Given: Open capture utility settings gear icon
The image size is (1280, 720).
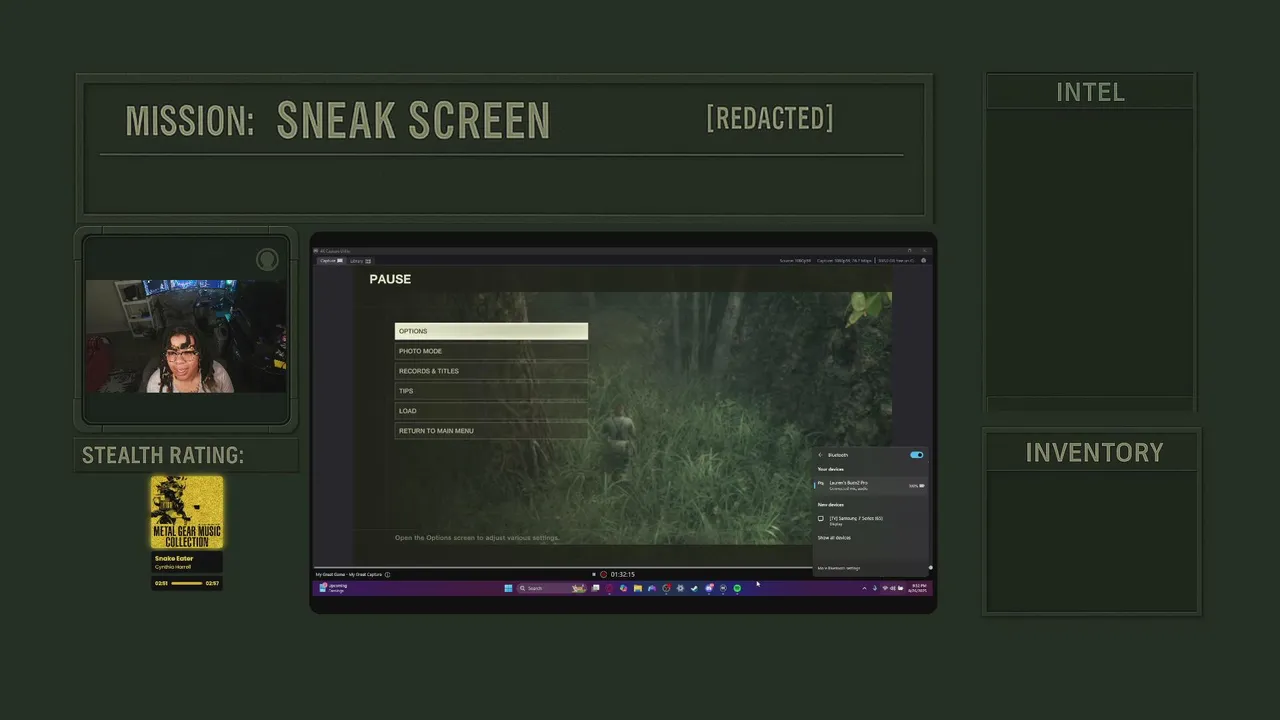Looking at the screenshot, I should pos(923,260).
